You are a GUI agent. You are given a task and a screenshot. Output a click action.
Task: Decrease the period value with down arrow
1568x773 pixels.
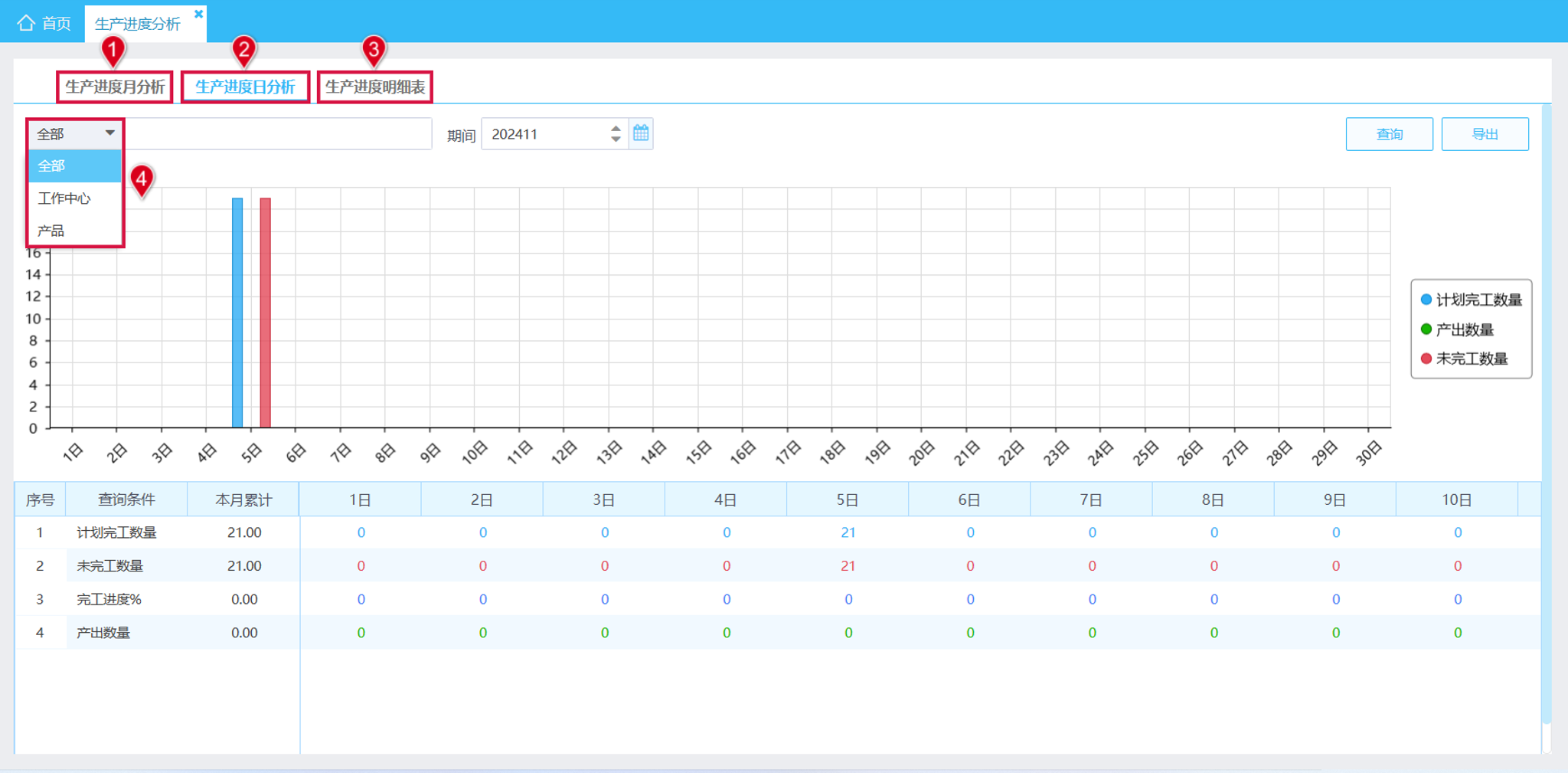pos(616,139)
